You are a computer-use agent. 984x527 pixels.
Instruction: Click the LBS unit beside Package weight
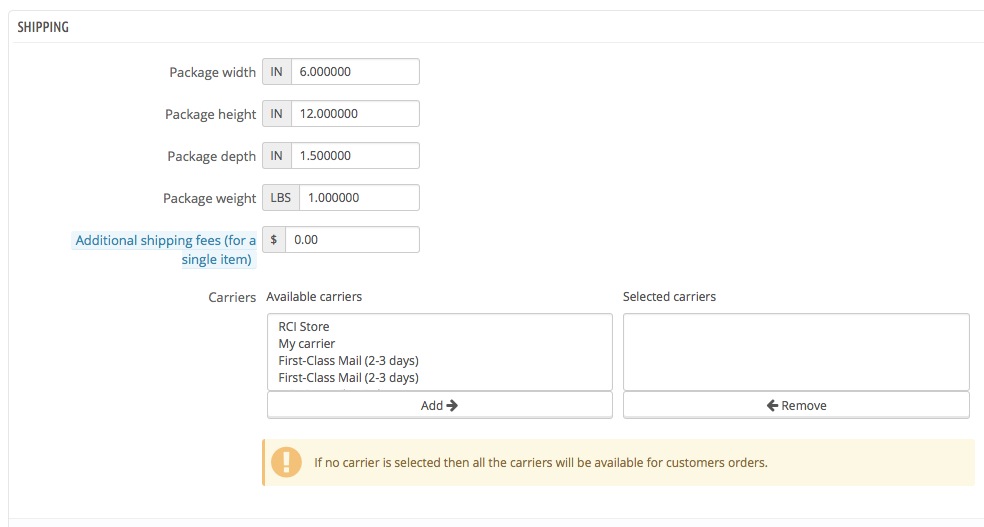281,198
